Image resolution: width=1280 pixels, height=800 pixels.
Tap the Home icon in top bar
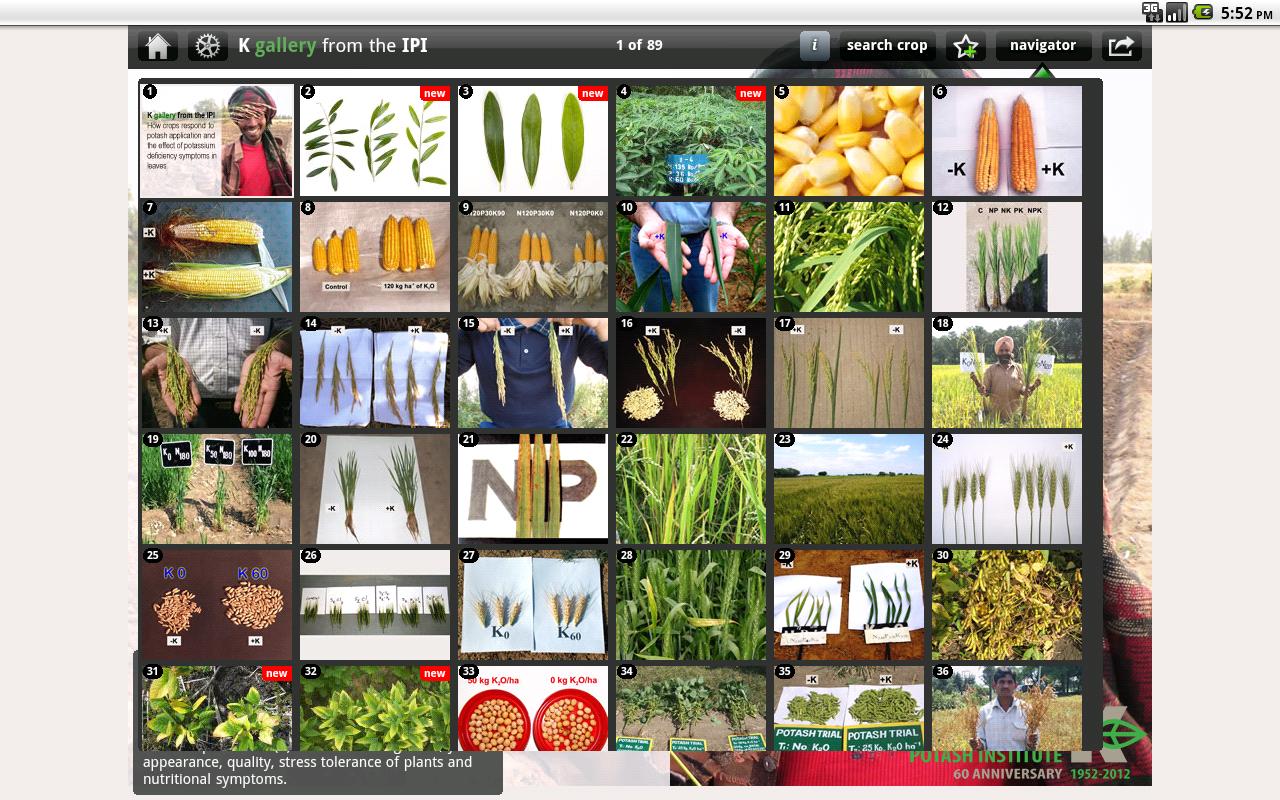coord(157,46)
